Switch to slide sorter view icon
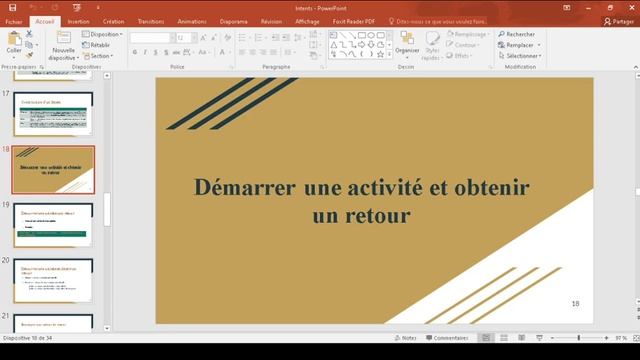Viewport: 640px width, 360px height. click(504, 338)
